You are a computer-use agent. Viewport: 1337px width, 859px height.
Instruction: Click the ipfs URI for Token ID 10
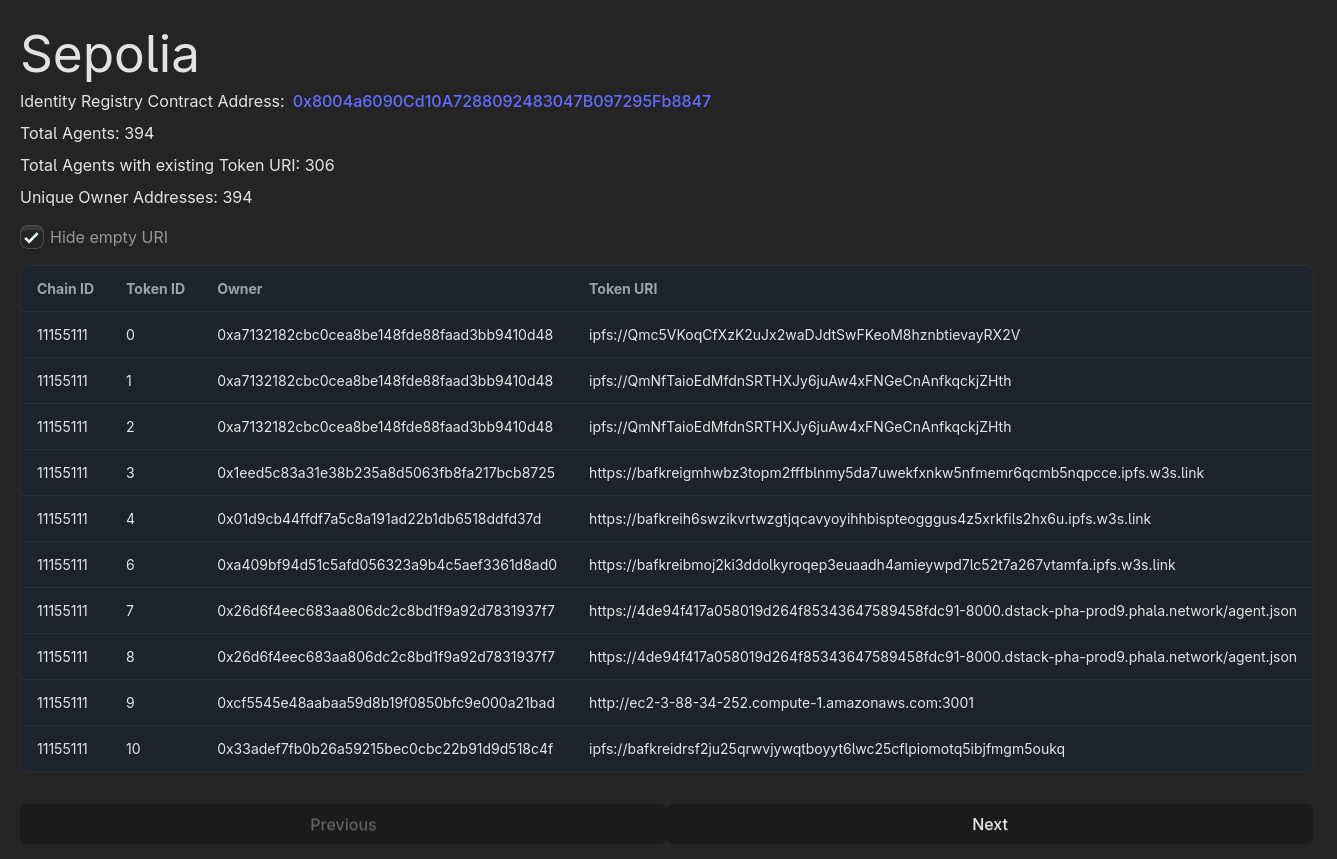click(x=826, y=749)
